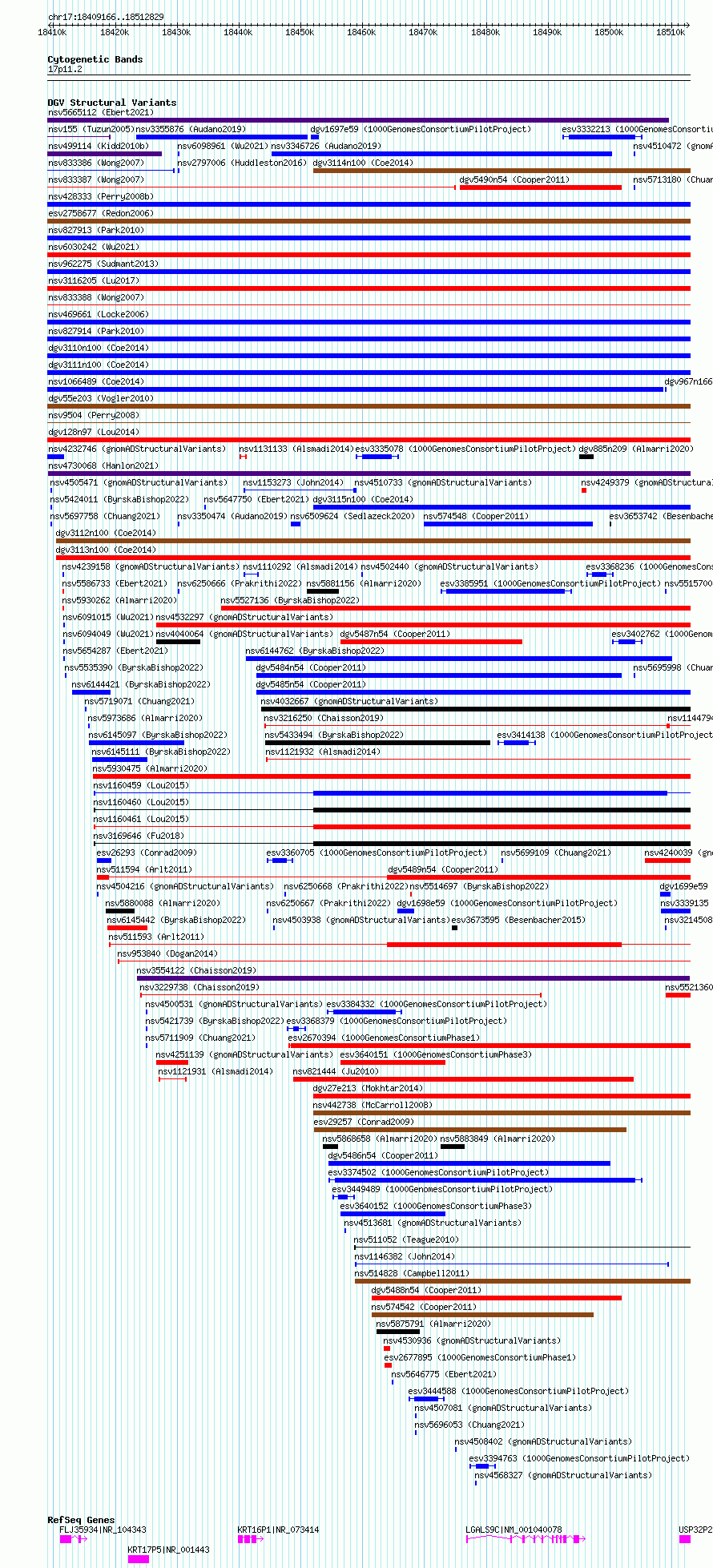
Task: Select variant nsv821444 (Ju2010)
Action: pos(336,1071)
